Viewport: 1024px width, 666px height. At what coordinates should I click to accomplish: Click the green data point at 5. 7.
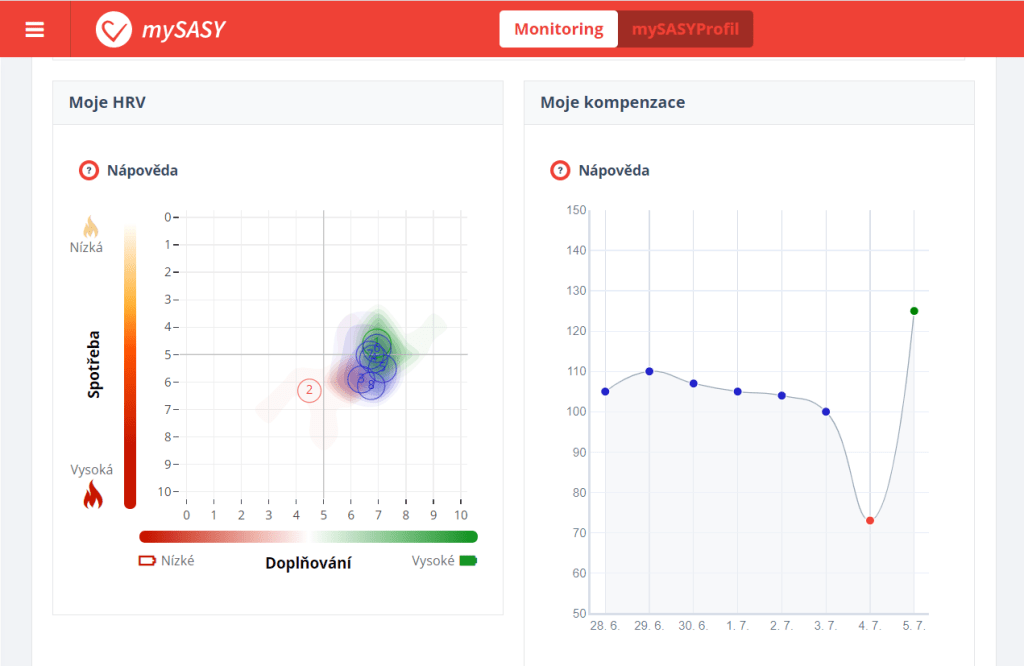click(914, 311)
